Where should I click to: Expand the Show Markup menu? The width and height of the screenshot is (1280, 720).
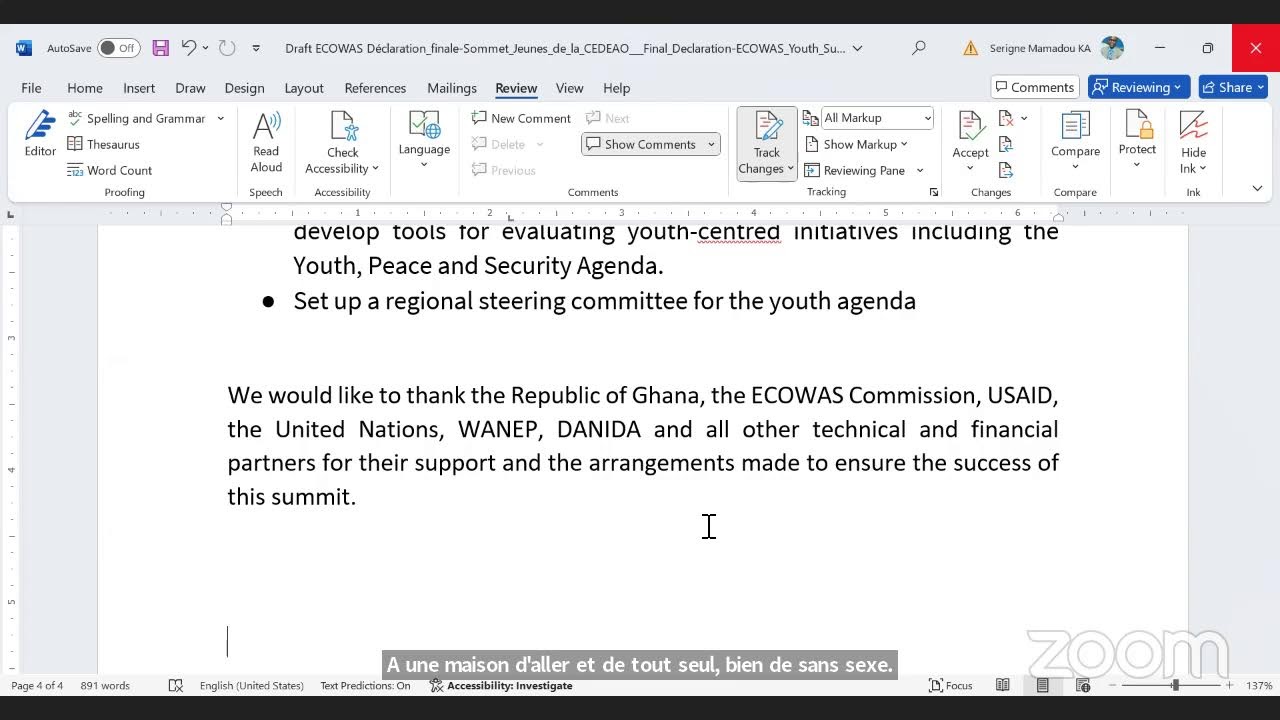pos(856,144)
